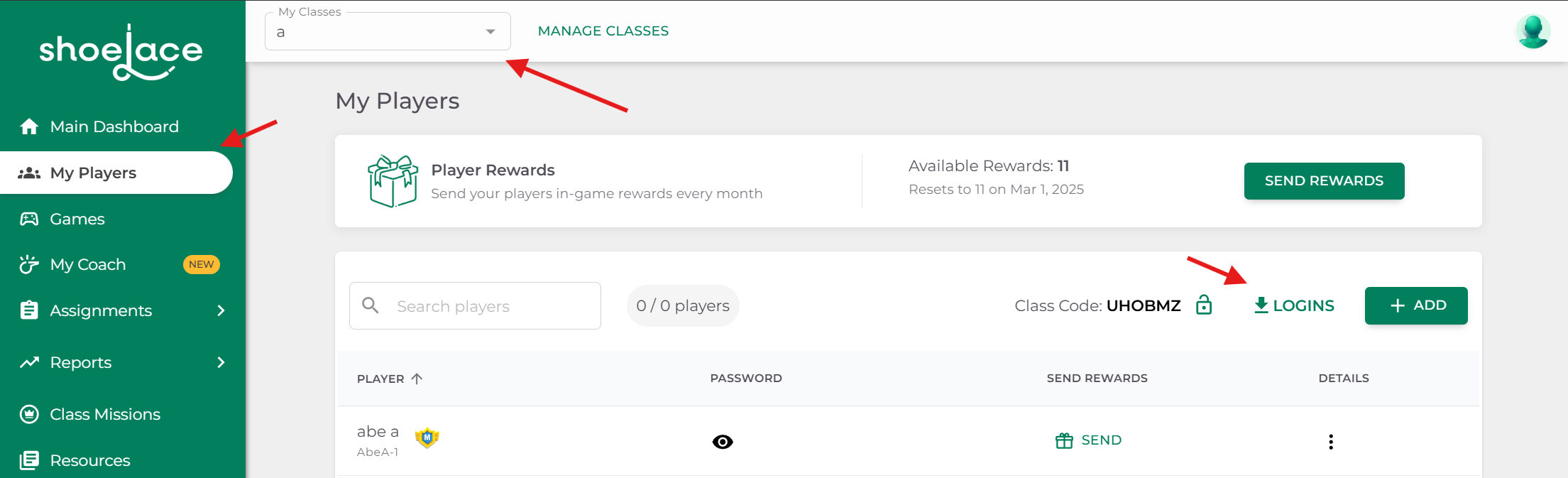Click the ADD player button
The height and width of the screenshot is (478, 1568).
click(1416, 305)
